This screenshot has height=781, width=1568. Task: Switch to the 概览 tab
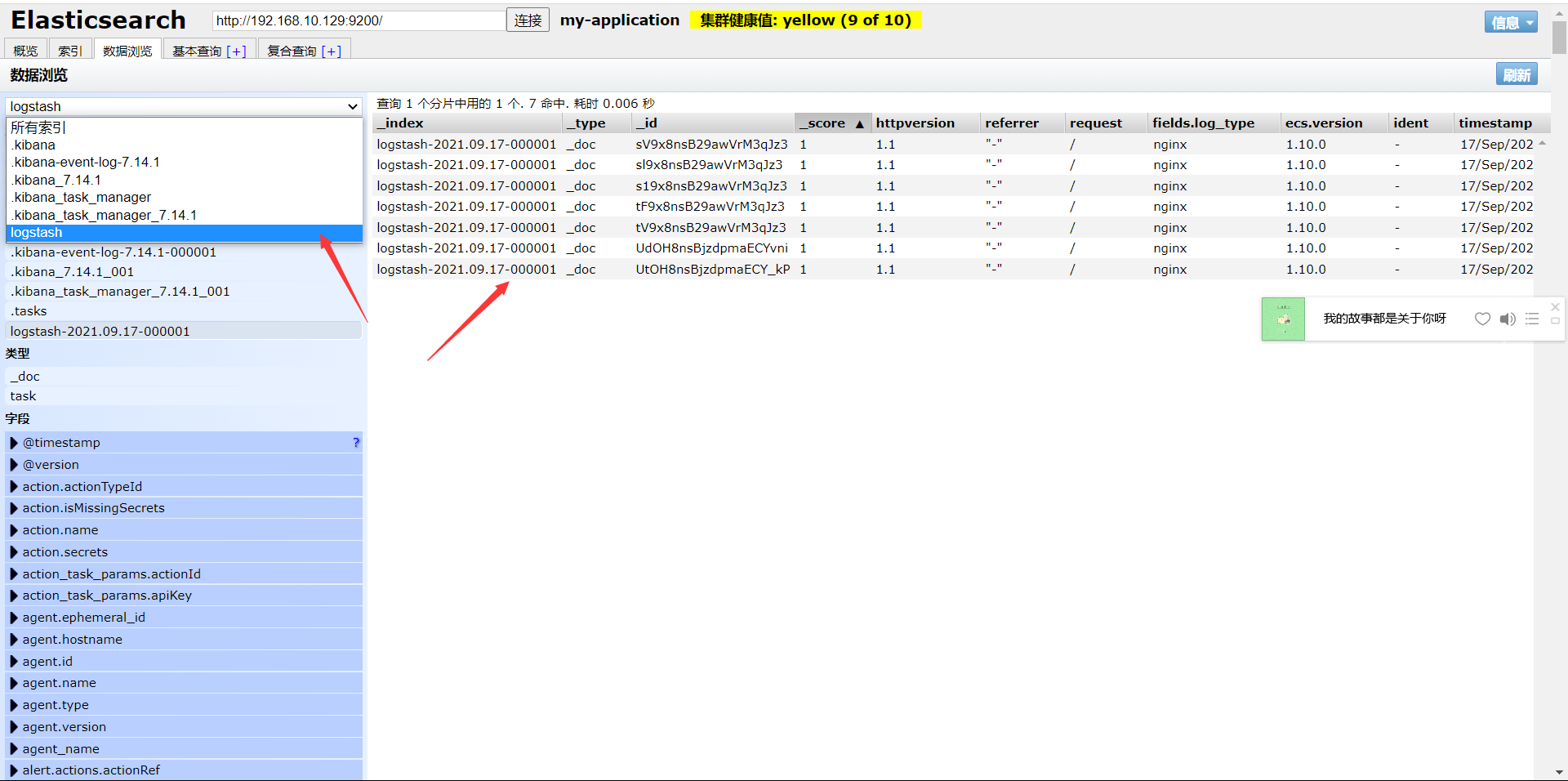point(25,51)
